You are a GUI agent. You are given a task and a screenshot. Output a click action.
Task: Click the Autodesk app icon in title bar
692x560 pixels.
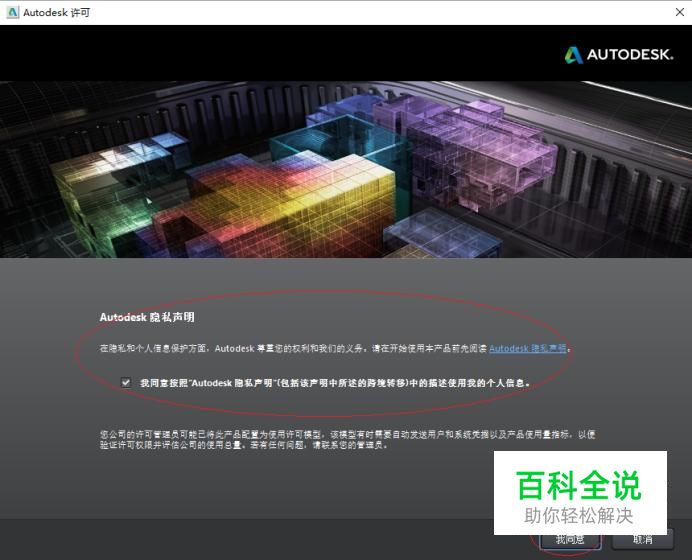click(13, 12)
